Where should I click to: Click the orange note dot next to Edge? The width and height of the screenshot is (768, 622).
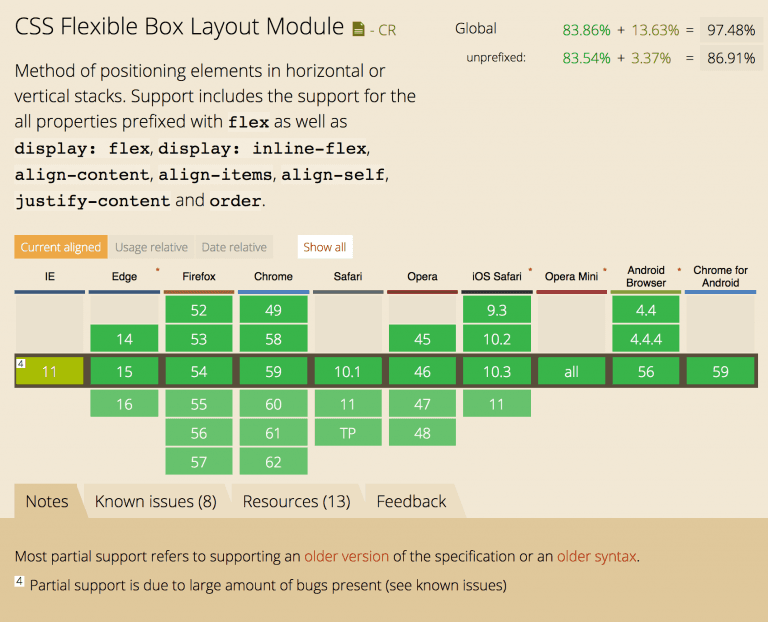(157, 270)
